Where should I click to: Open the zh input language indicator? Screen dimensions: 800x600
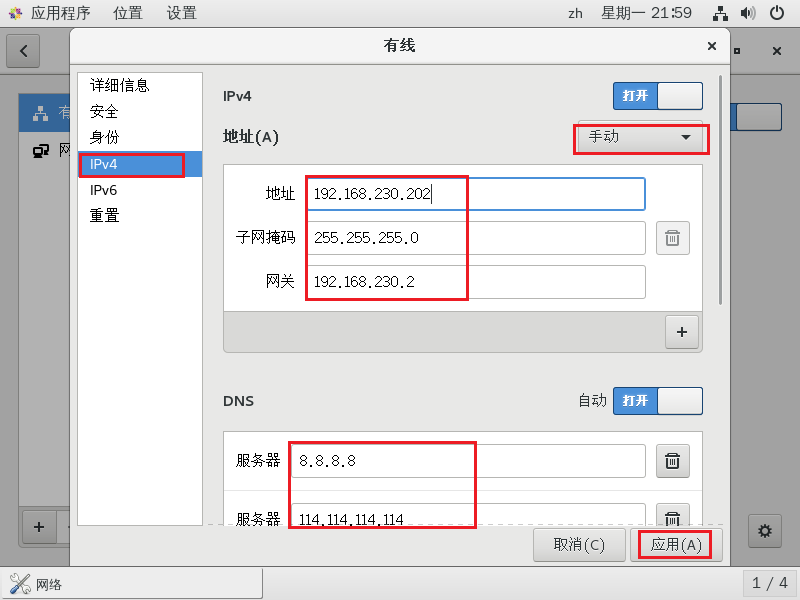coord(575,13)
